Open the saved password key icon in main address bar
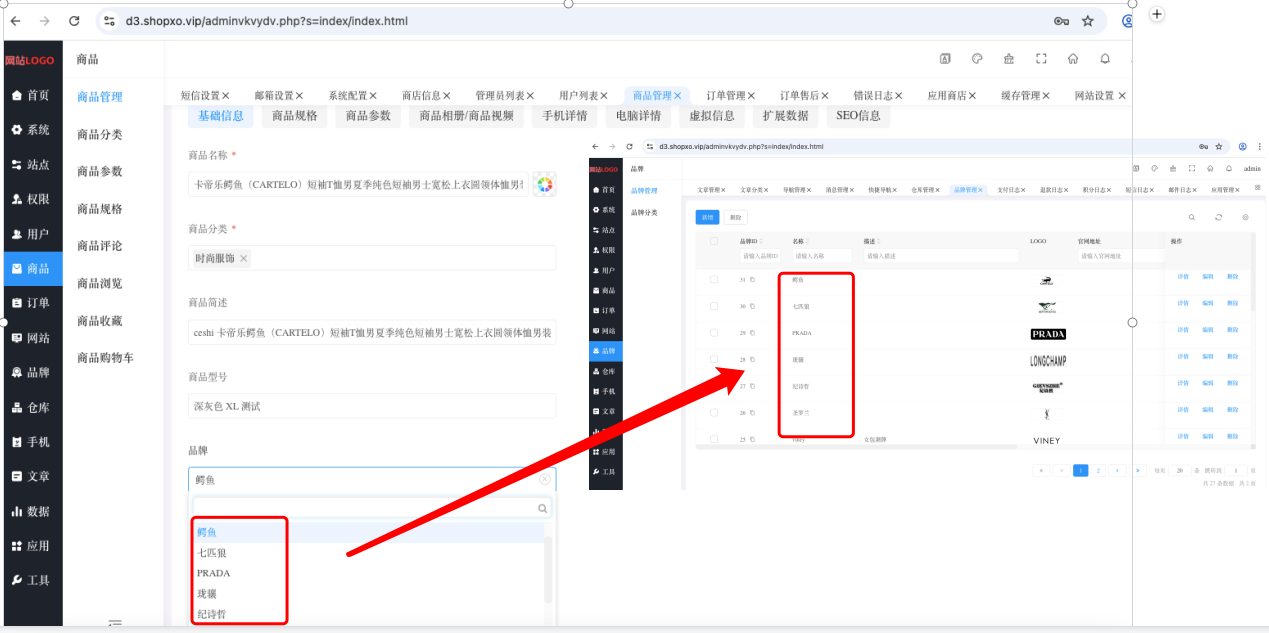Screen dimensions: 1269x633 coord(1062,20)
